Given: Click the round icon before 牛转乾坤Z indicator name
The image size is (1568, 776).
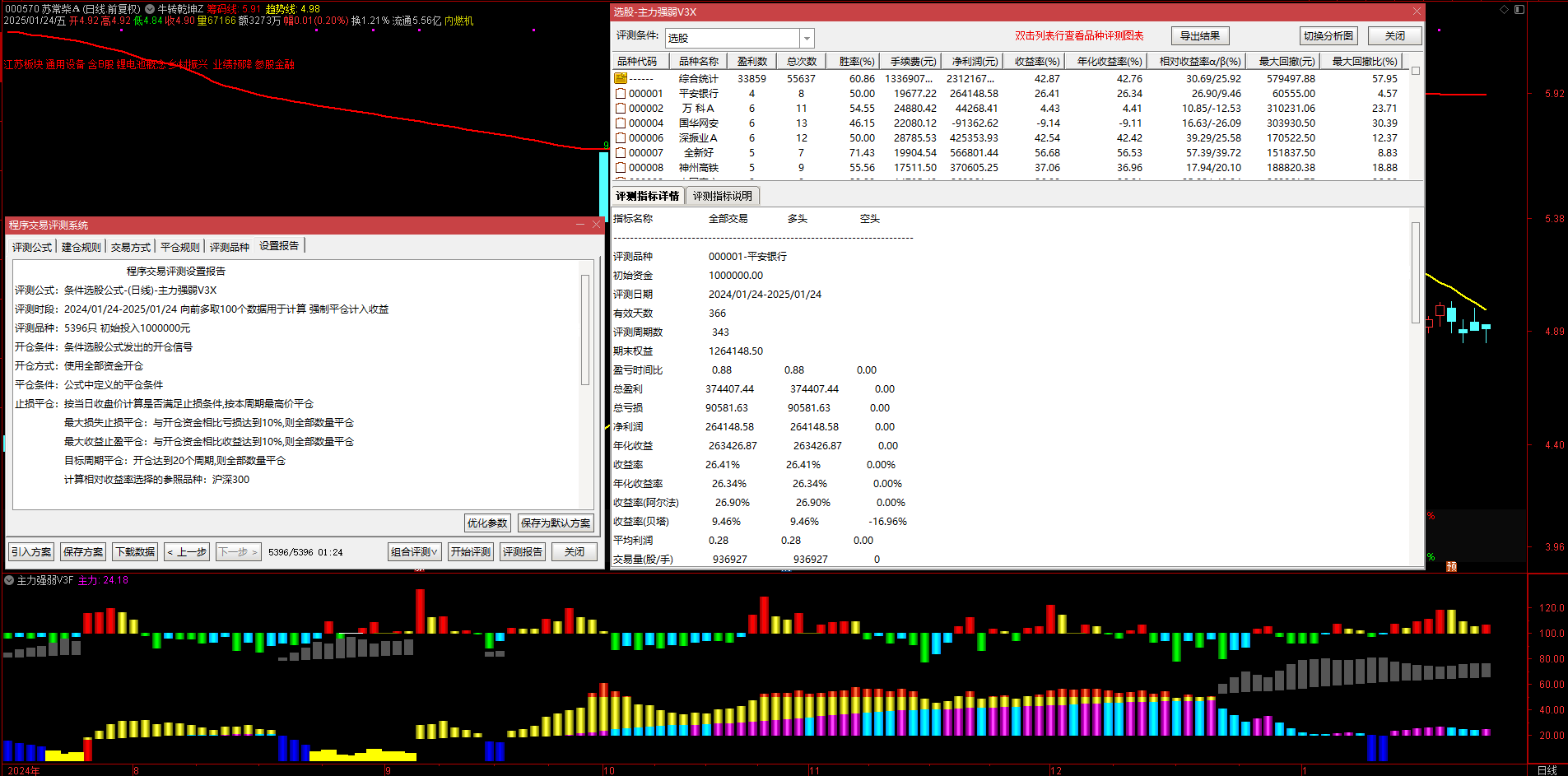Looking at the screenshot, I should tap(150, 9).
